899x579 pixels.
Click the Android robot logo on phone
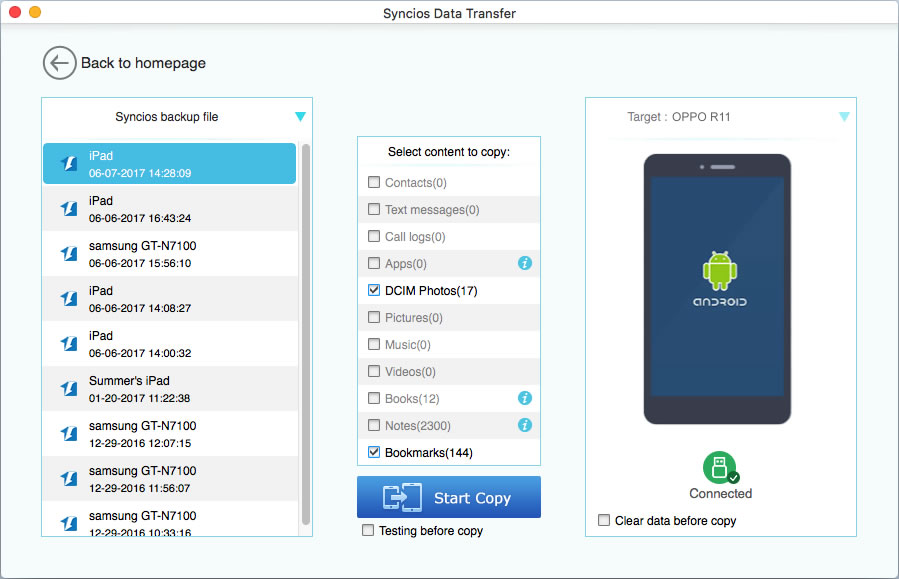720,271
